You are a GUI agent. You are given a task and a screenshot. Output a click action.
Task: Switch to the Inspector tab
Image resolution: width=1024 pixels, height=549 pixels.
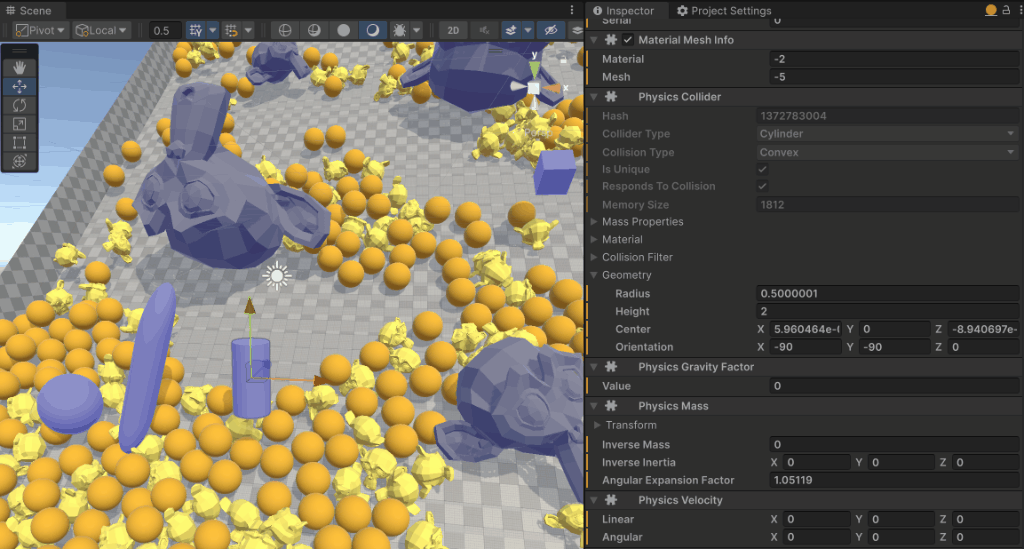point(625,10)
